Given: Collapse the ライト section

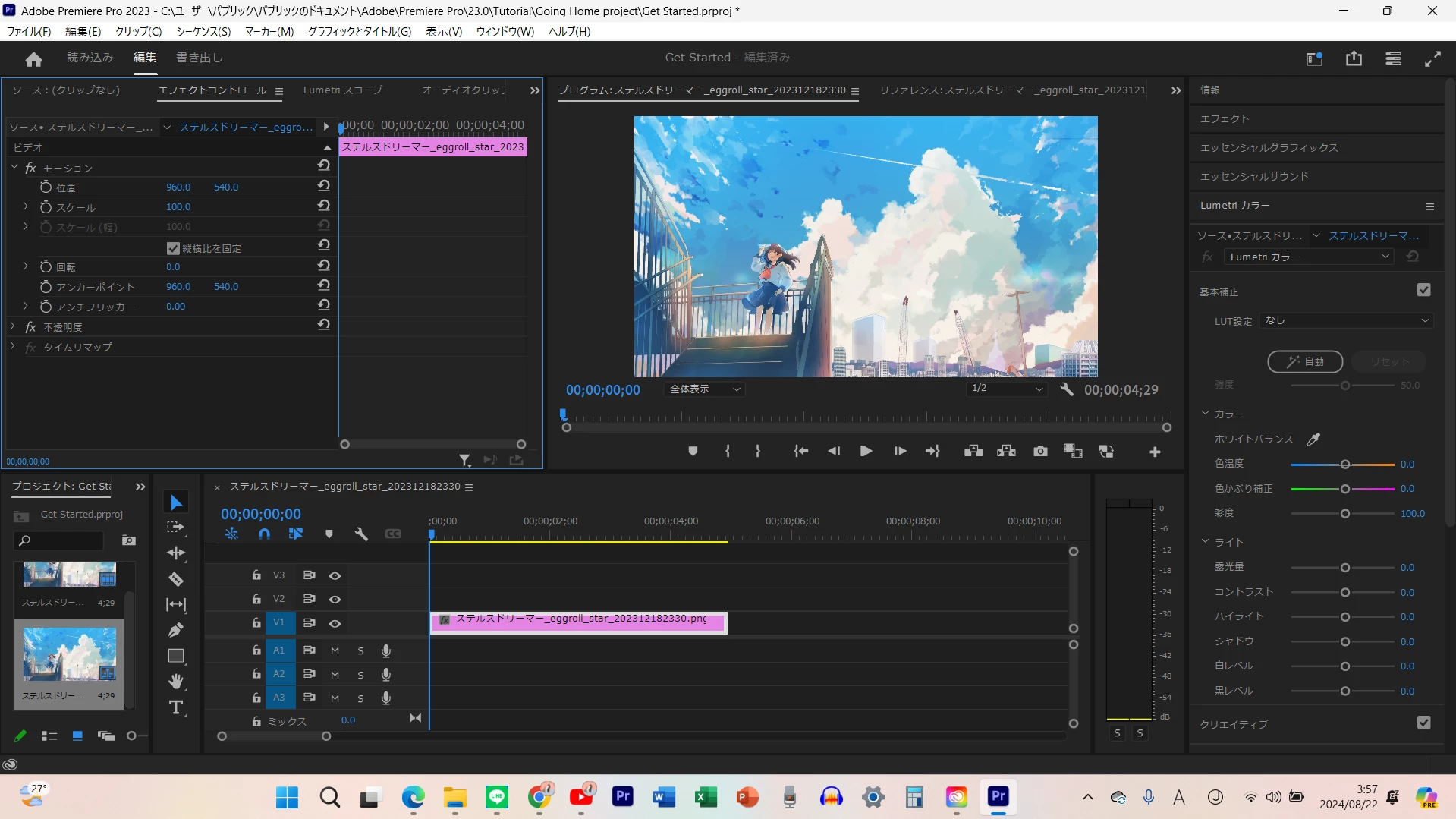Looking at the screenshot, I should coord(1205,542).
